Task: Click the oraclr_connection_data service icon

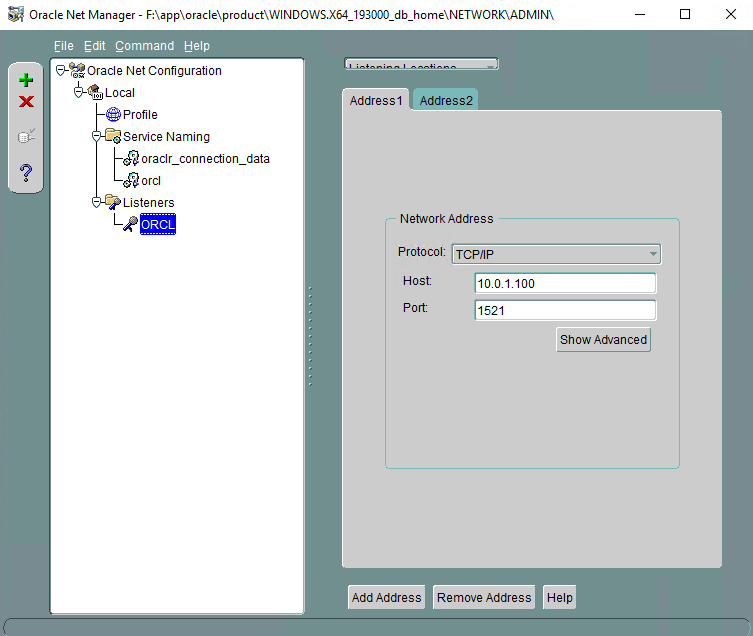Action: click(131, 159)
